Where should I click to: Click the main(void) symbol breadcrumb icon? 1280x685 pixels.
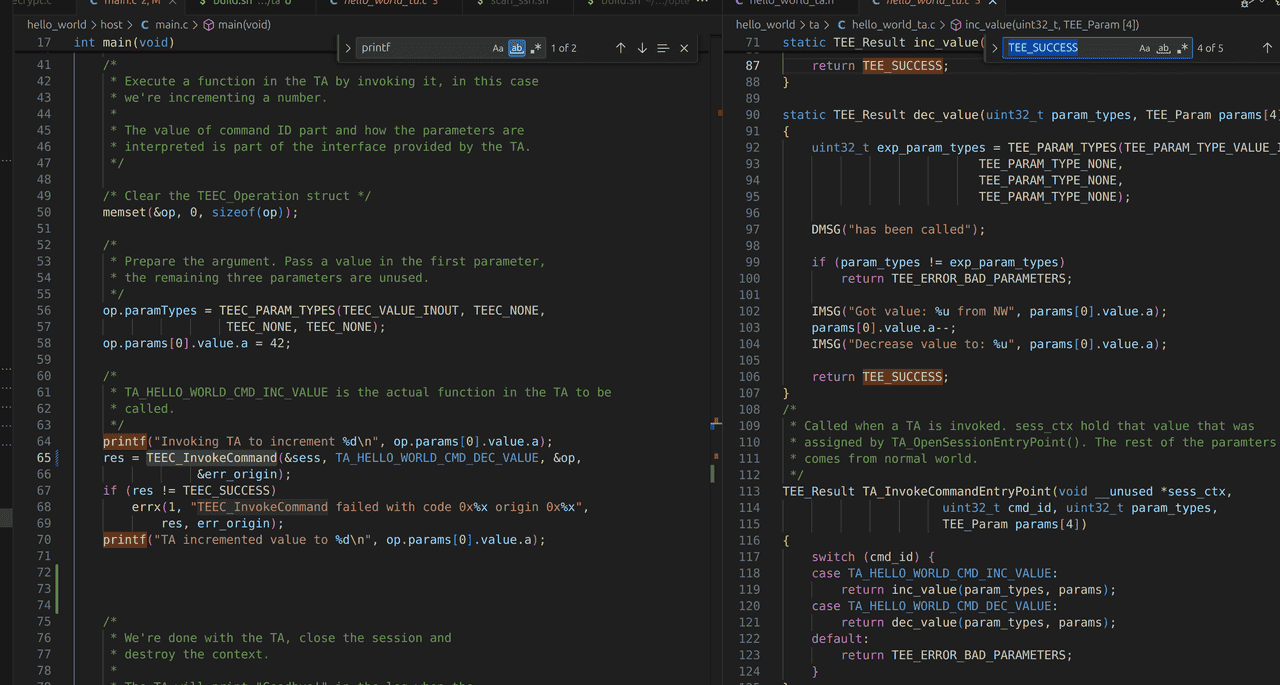(x=208, y=24)
